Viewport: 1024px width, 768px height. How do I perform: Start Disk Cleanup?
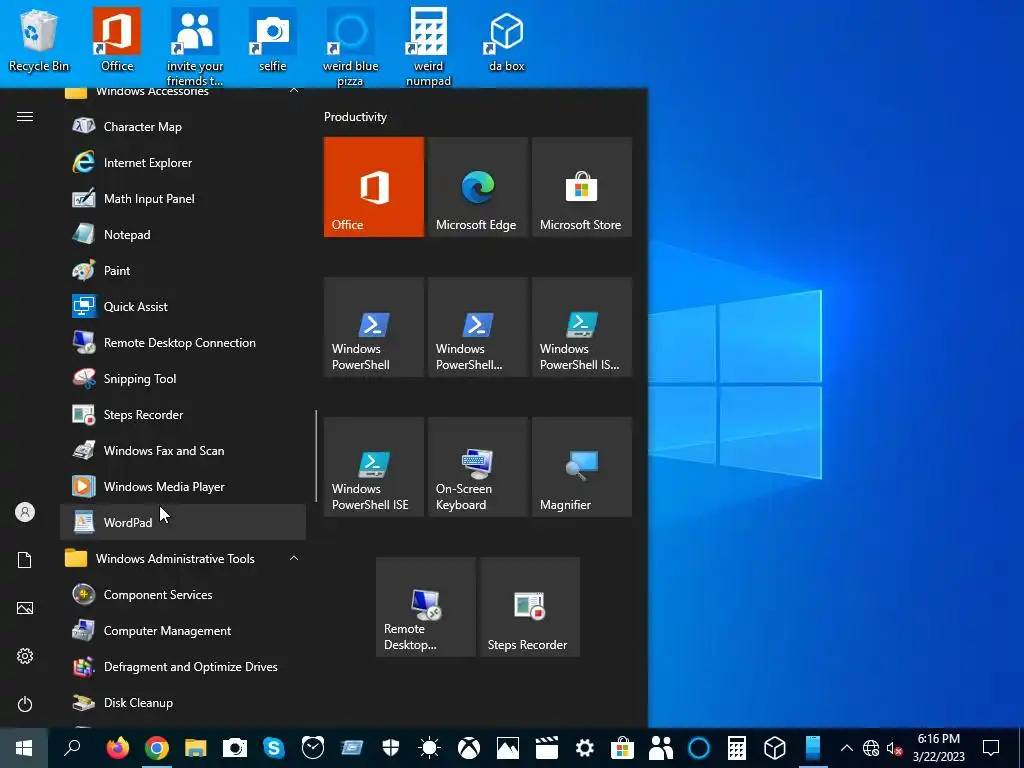183,703
